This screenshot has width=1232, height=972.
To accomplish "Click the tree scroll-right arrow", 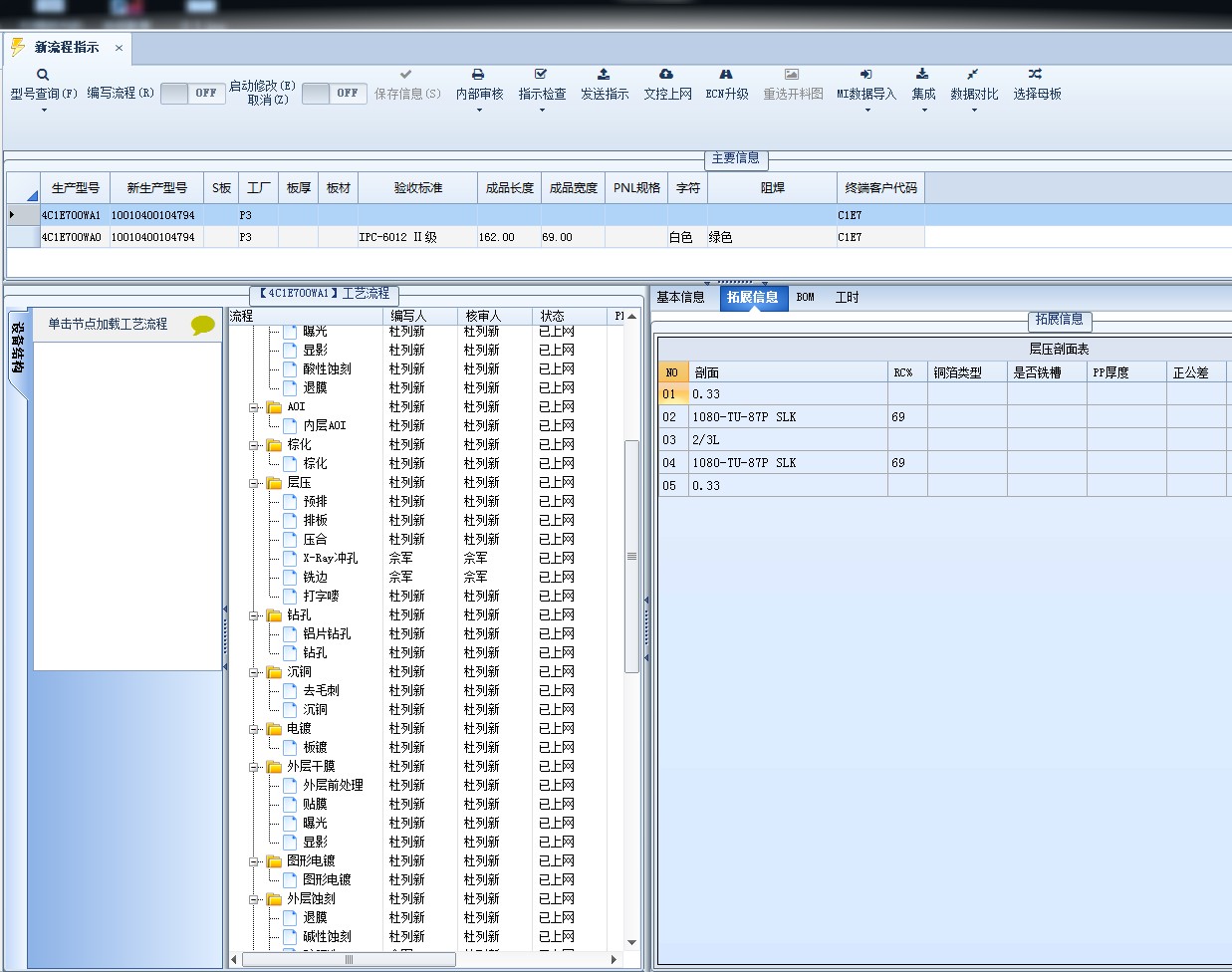I will point(614,960).
